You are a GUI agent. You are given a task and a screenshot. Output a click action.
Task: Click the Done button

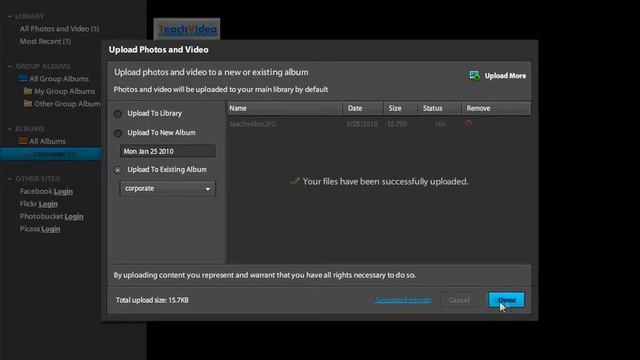click(x=507, y=300)
